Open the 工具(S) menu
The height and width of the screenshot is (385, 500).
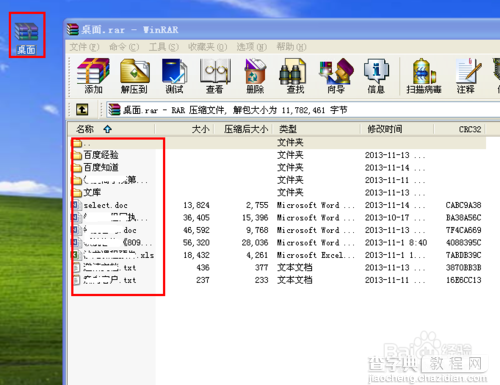(x=164, y=47)
